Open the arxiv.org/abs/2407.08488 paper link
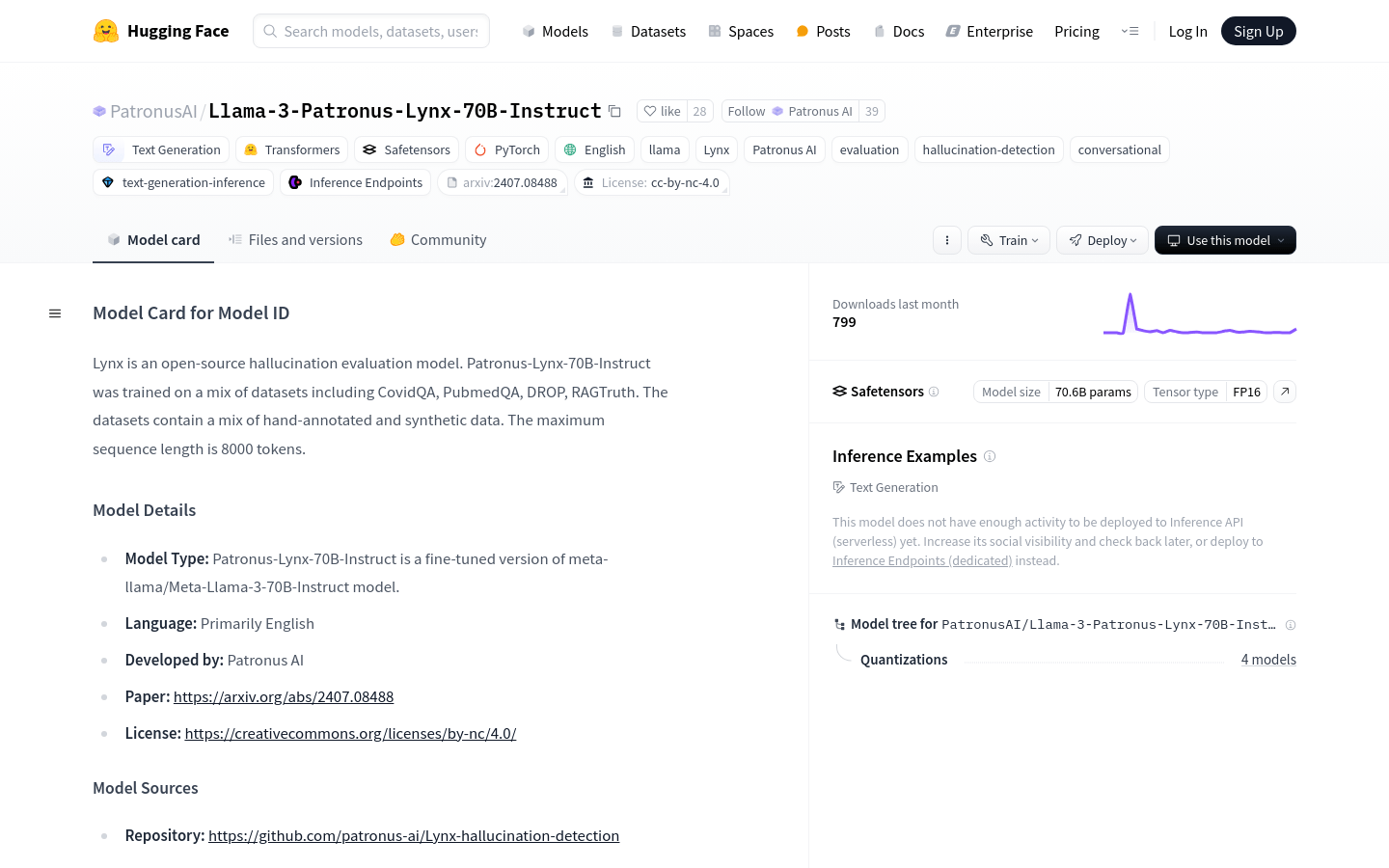Viewport: 1389px width, 868px height. coord(284,696)
